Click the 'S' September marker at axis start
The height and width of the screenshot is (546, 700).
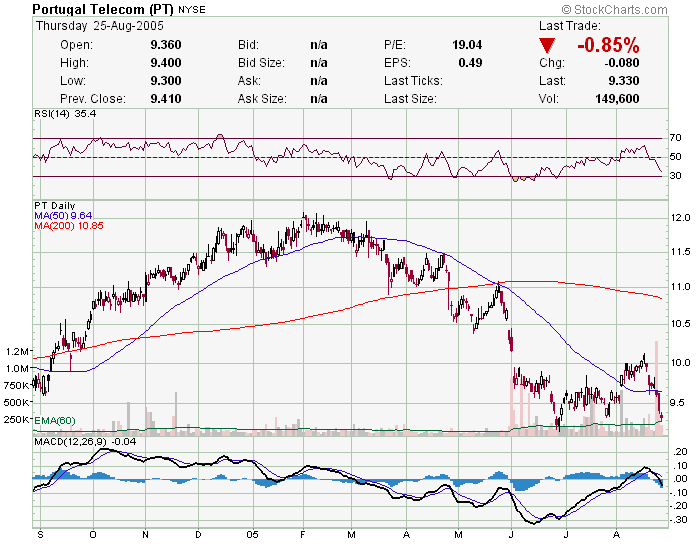pos(39,536)
